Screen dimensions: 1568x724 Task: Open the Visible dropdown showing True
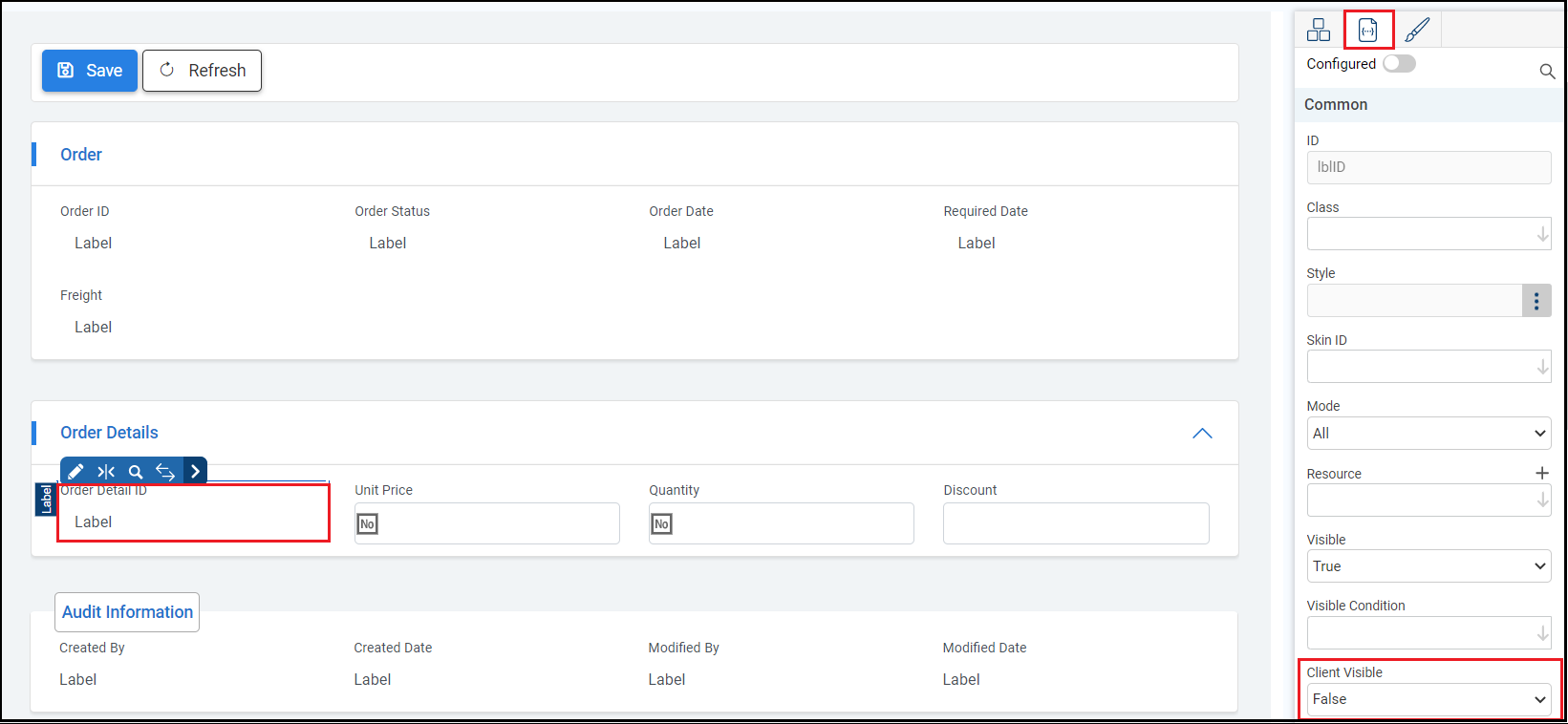coord(1428,566)
